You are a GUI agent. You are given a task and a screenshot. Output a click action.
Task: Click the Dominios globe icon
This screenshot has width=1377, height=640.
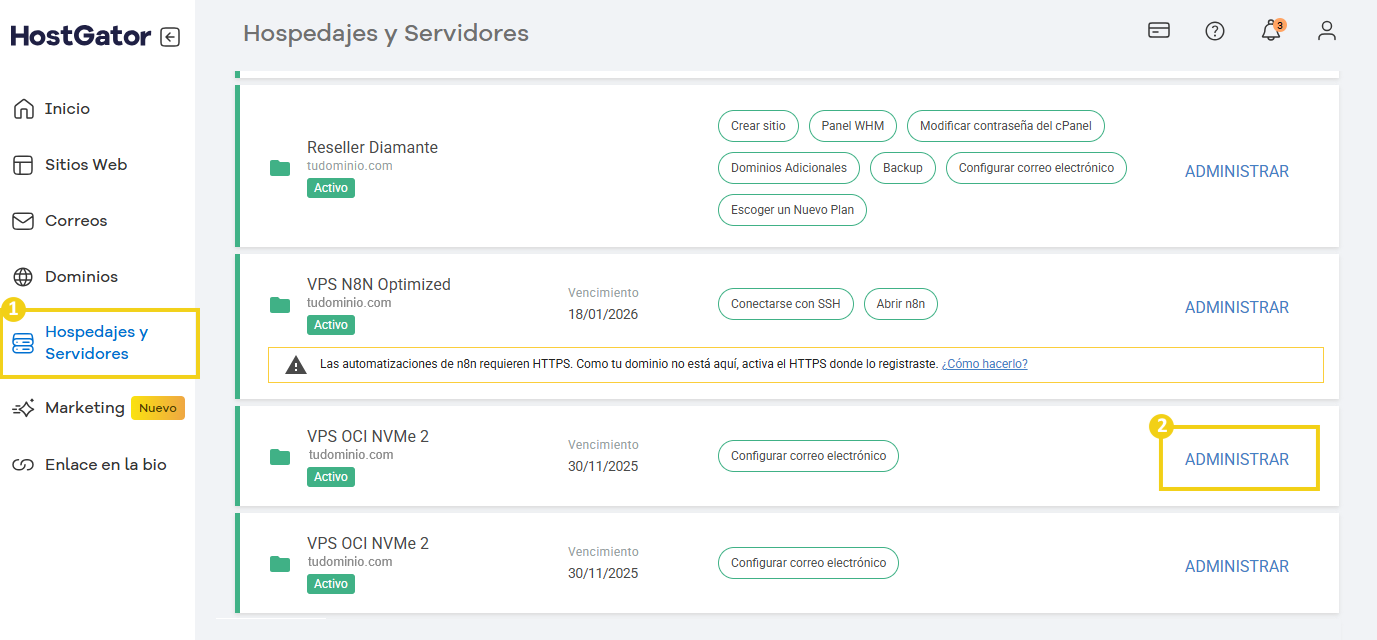pos(22,276)
